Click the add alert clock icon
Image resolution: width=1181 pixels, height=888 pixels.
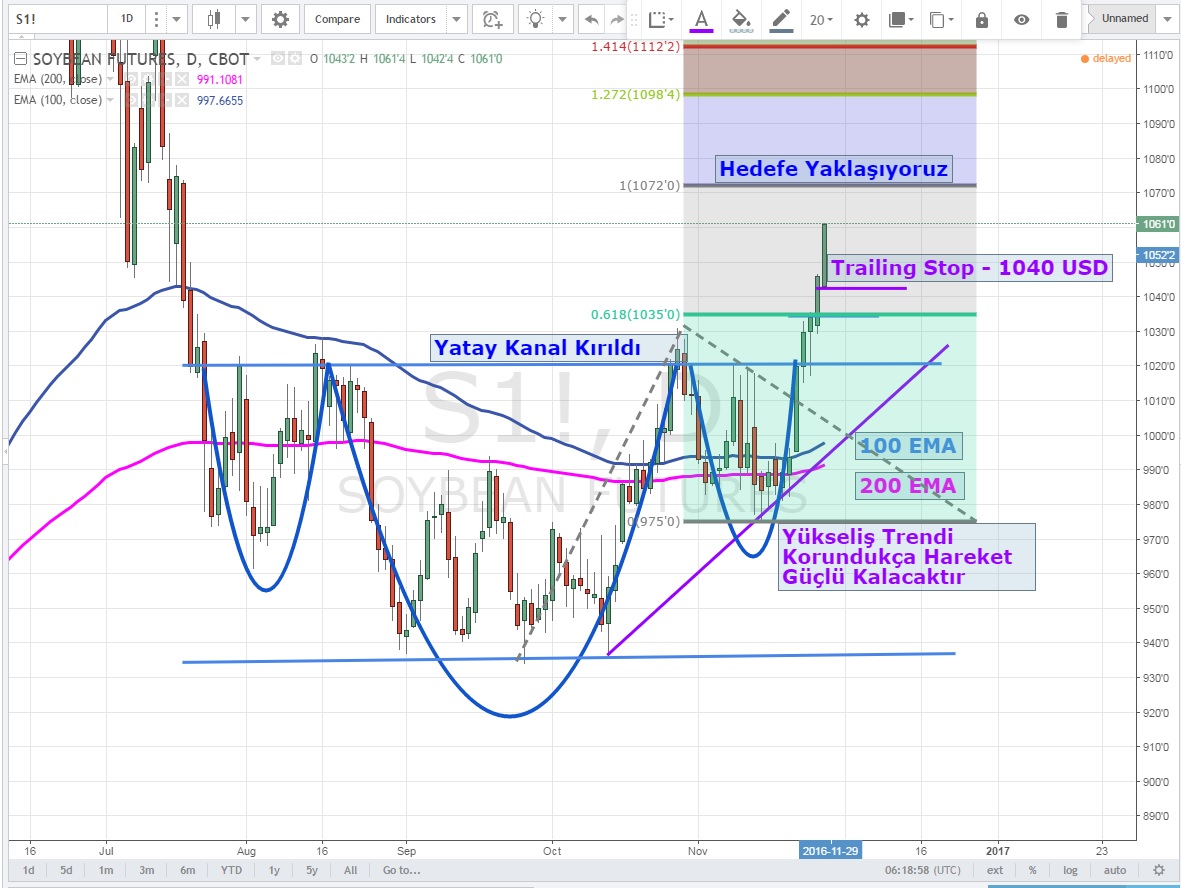coord(491,19)
